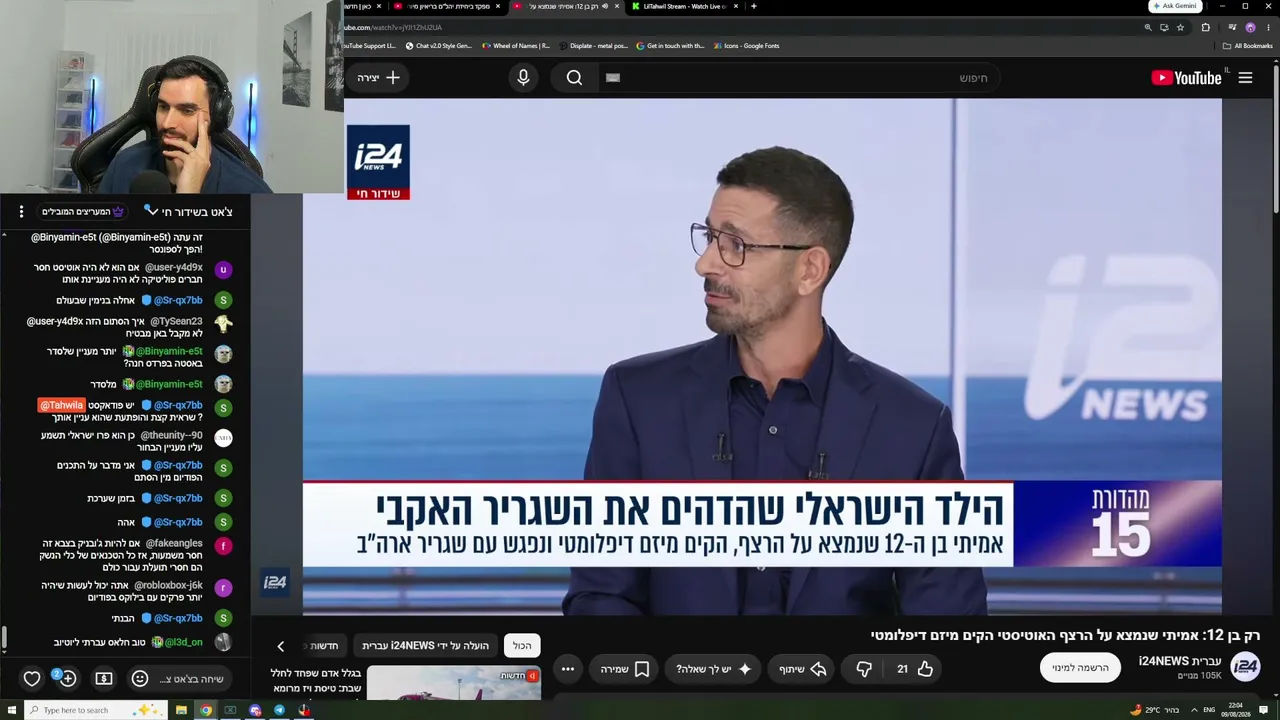Open the Create (יצירה) button
The height and width of the screenshot is (720, 1280).
click(x=379, y=77)
